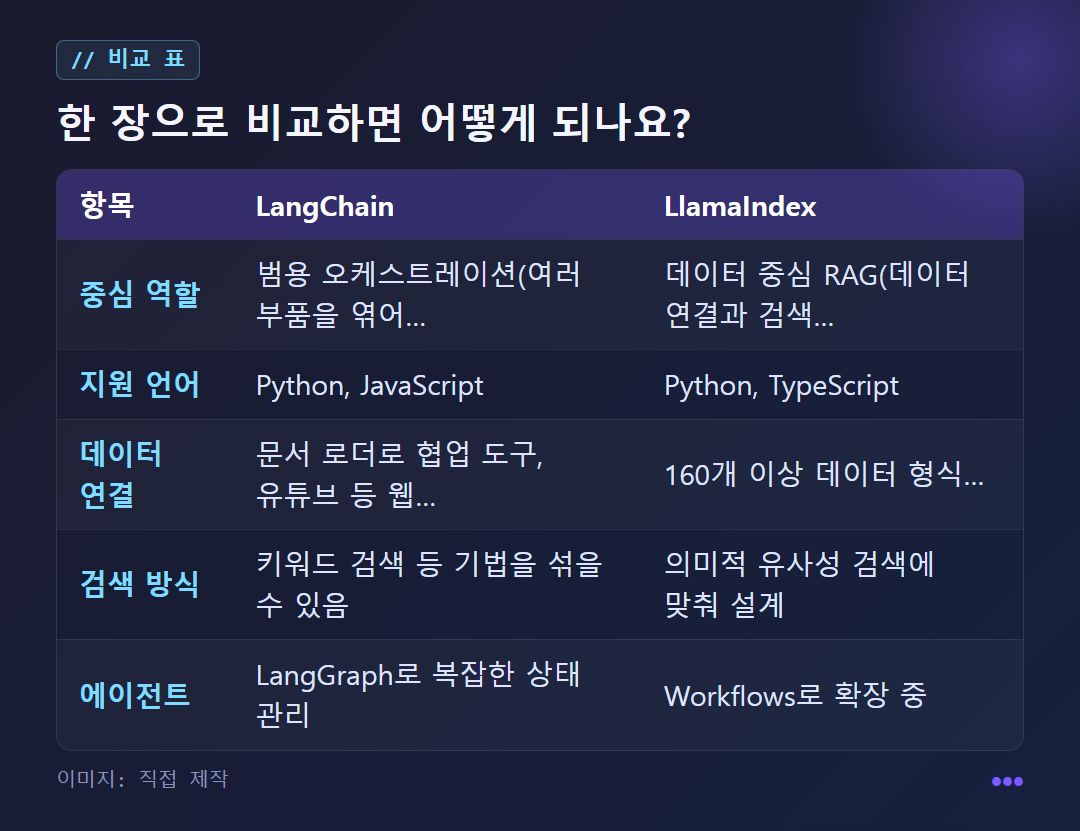Click the cell '문서 로더로 협업 도구, 유튜브 등 웹...'

point(399,474)
